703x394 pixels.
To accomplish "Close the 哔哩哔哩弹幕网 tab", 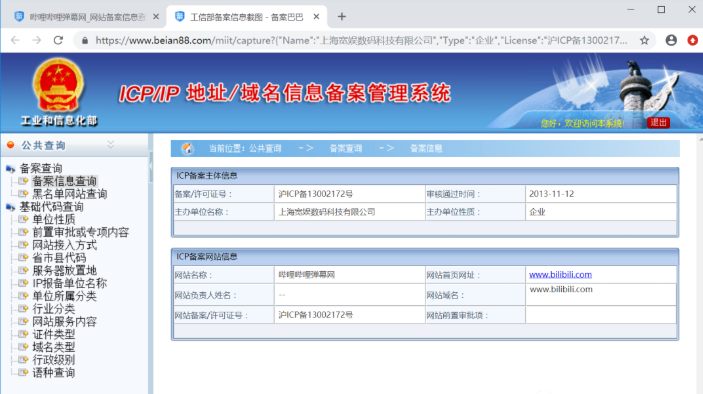I will point(156,17).
